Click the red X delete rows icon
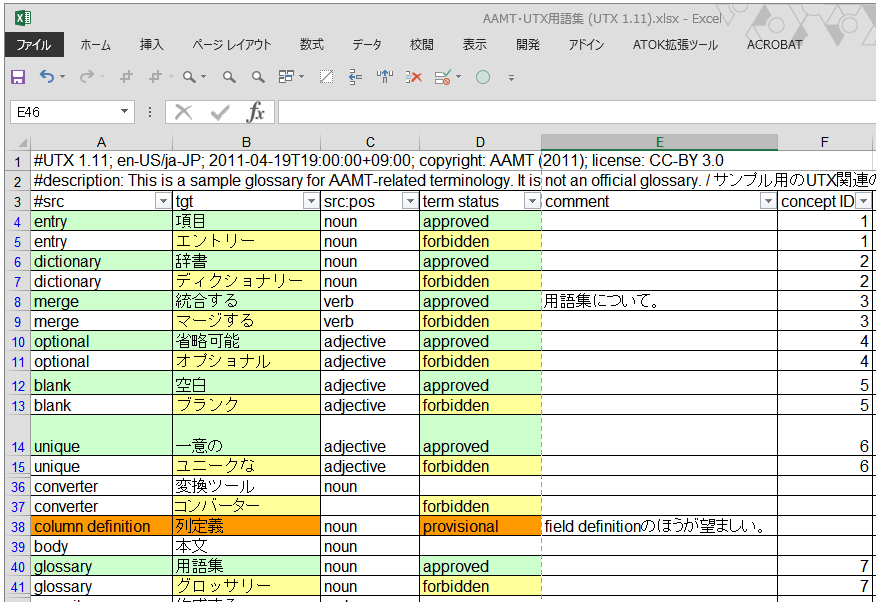Viewport: 876px width, 602px height. tap(414, 77)
